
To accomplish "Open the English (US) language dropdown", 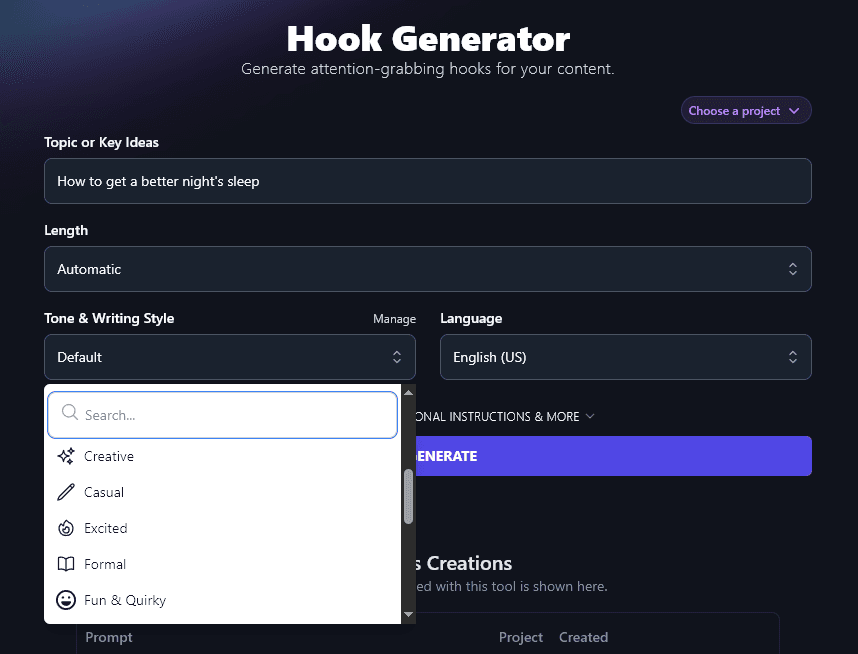I will 626,357.
